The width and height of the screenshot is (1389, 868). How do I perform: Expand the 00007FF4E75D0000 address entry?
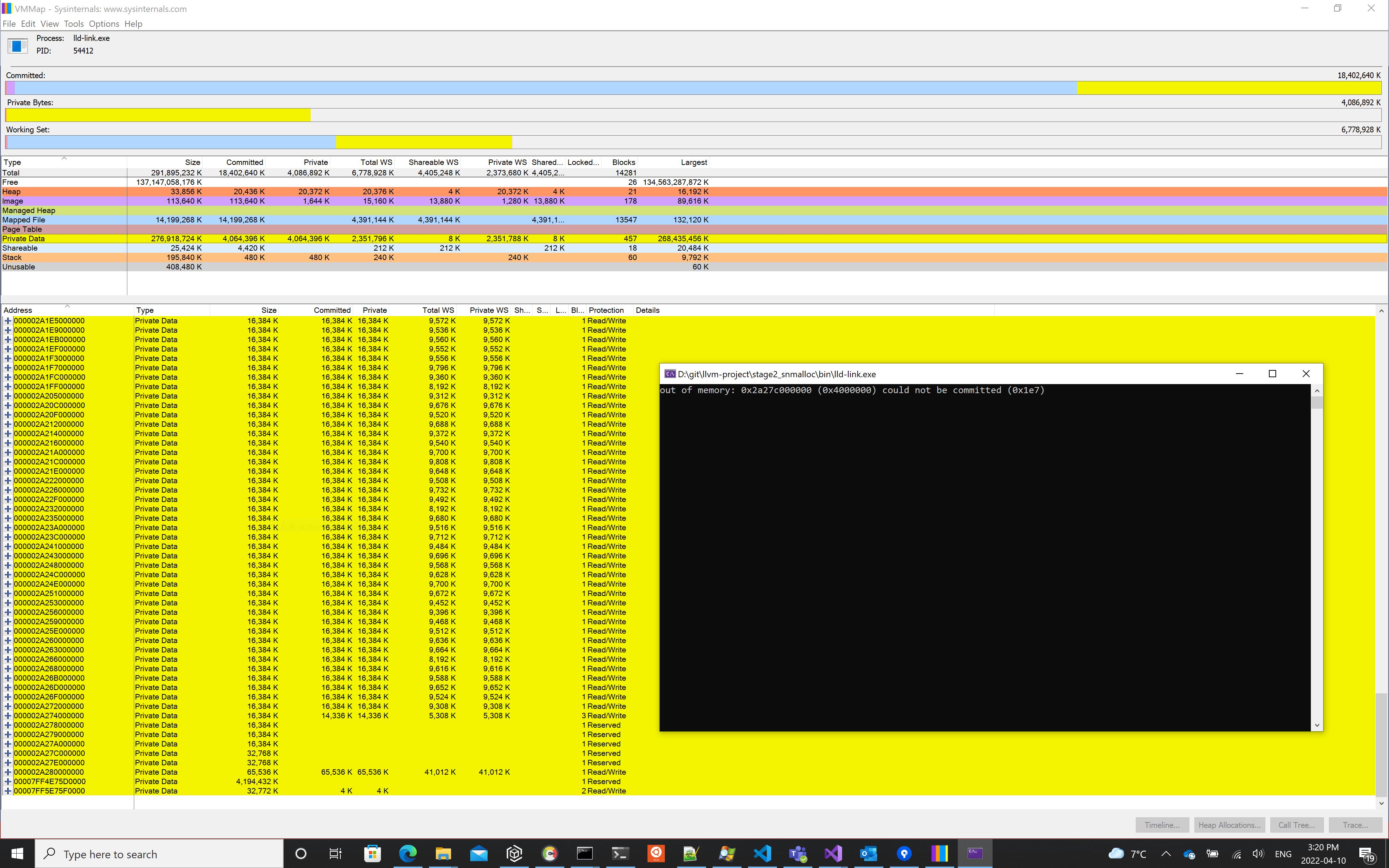[8, 781]
